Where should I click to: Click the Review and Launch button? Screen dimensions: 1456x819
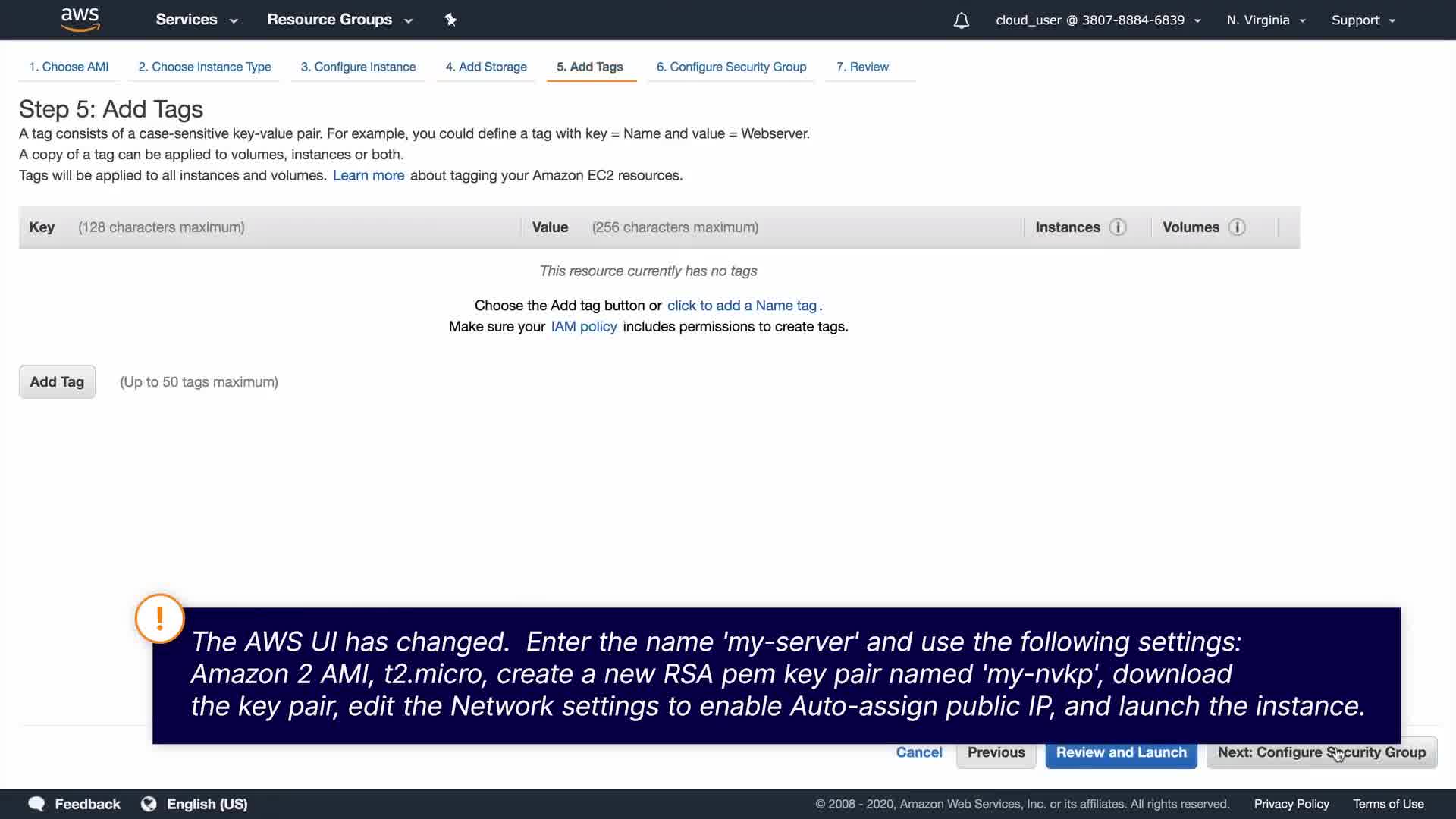tap(1121, 752)
